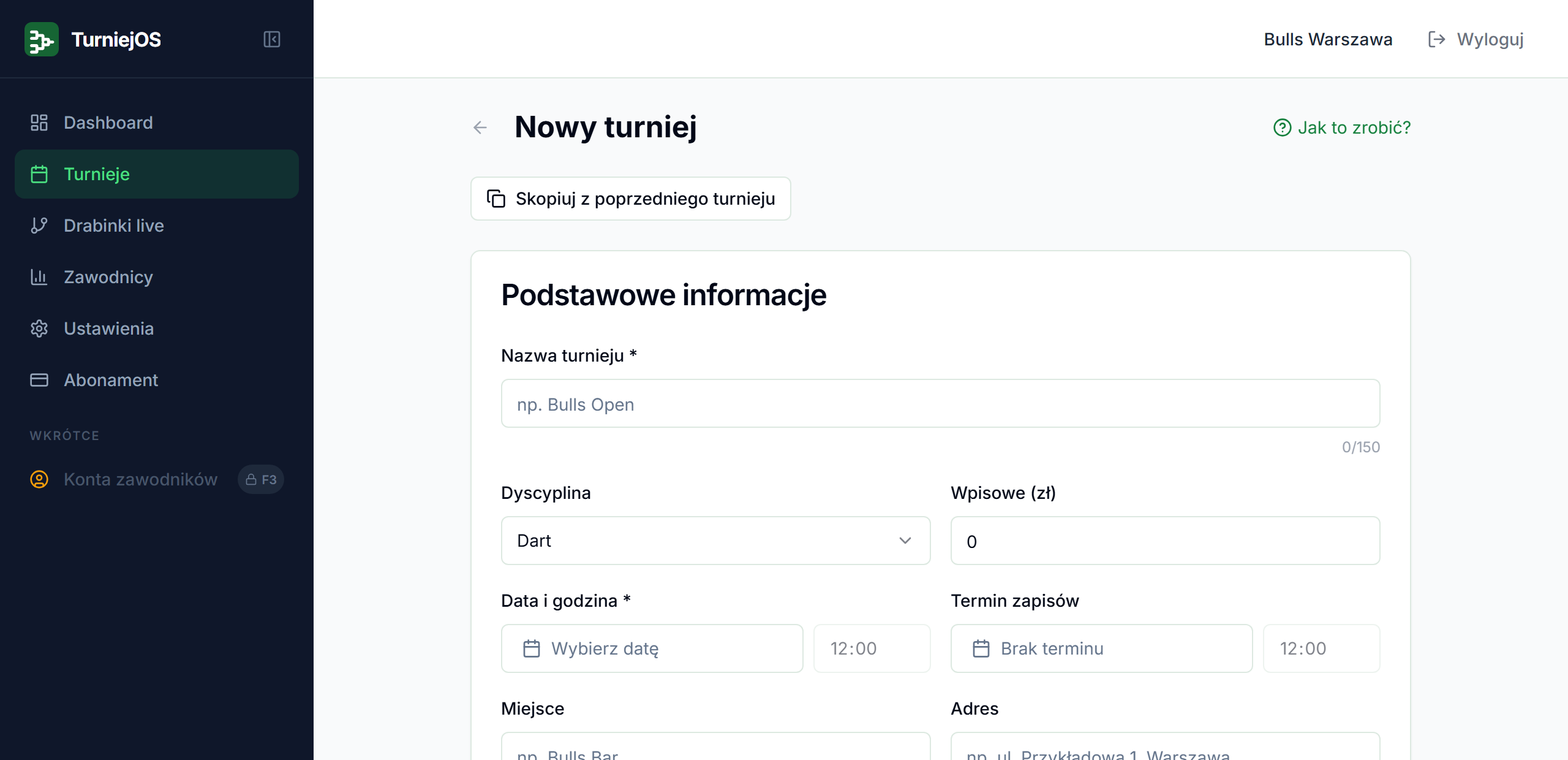This screenshot has height=760, width=1568.
Task: Open the Abonament page
Action: 157,380
